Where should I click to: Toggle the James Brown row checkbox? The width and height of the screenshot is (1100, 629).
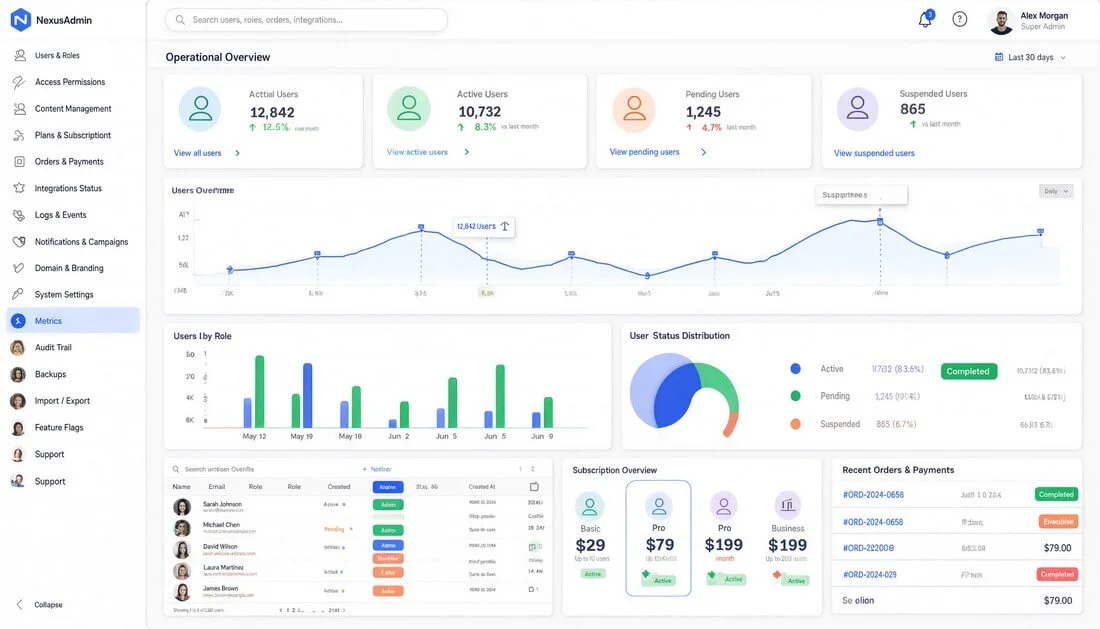tap(531, 590)
